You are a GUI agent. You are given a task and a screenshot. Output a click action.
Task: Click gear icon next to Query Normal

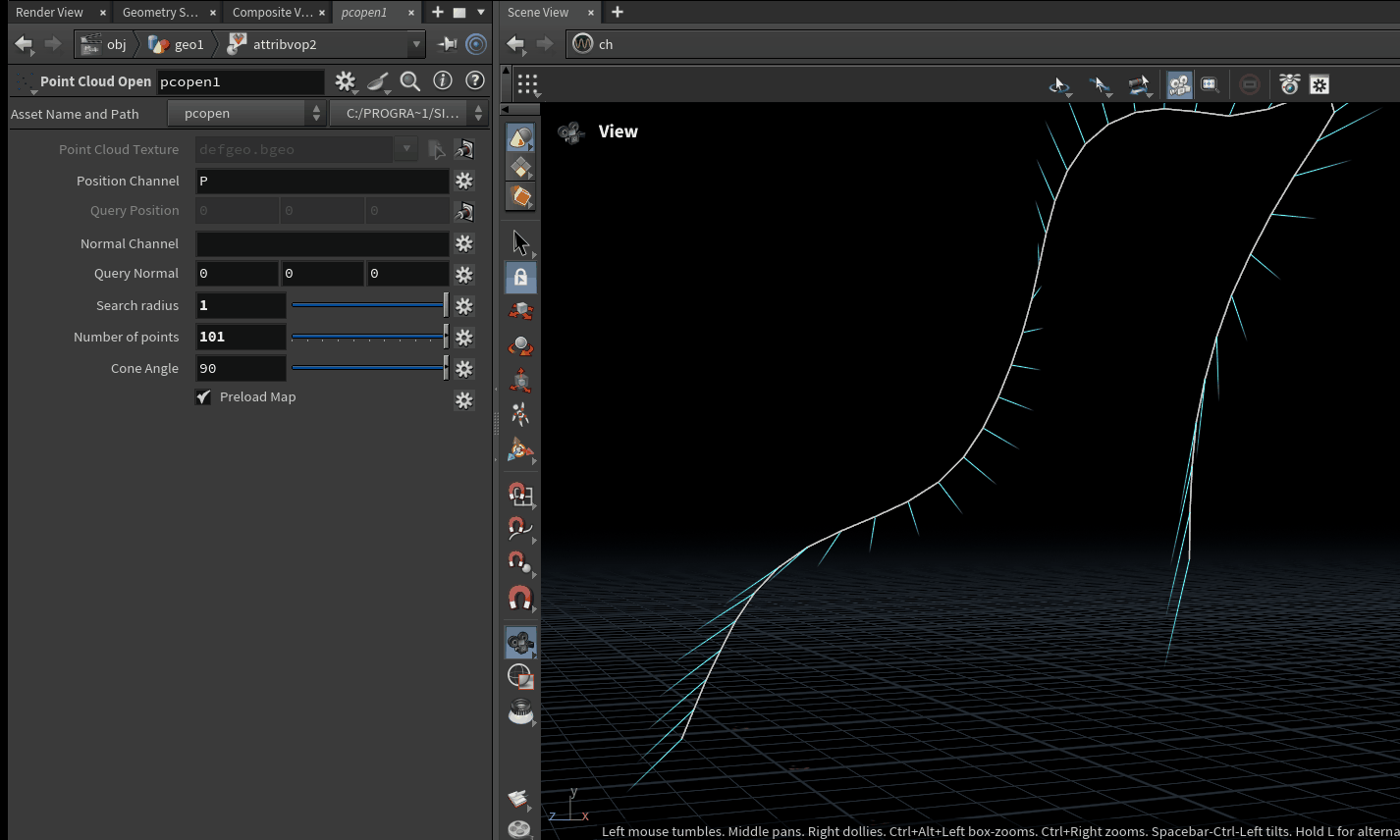click(x=464, y=274)
